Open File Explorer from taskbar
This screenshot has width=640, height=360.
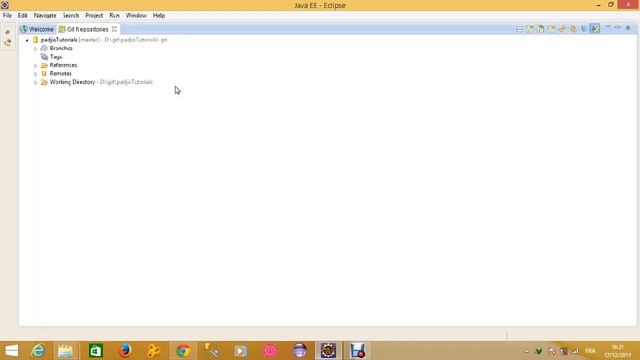point(65,351)
